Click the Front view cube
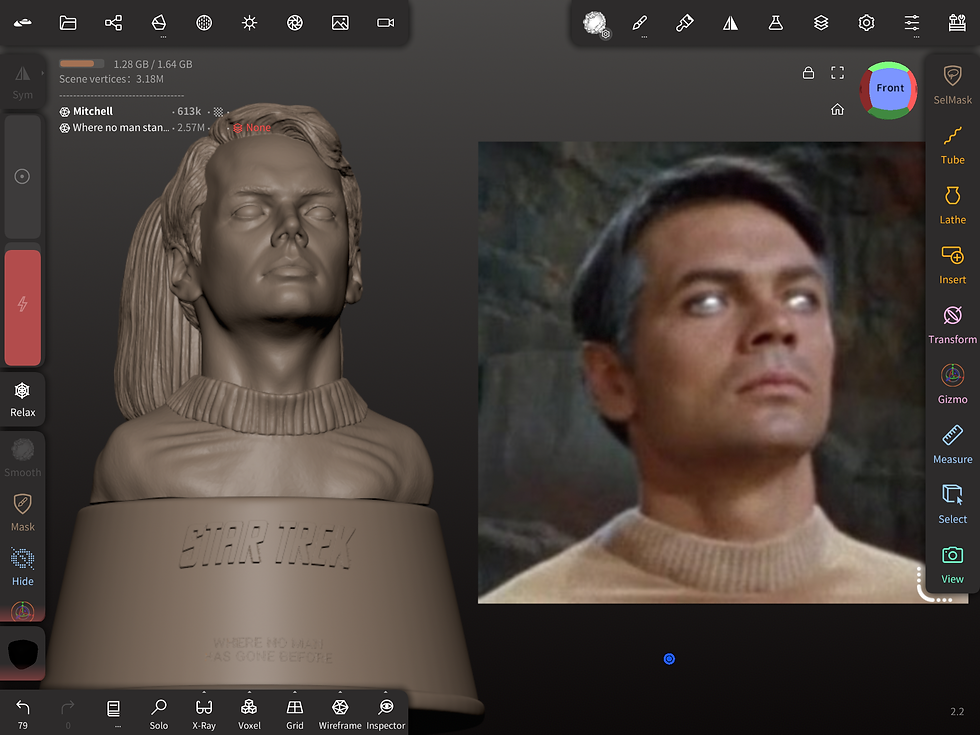The image size is (980, 735). [x=889, y=90]
